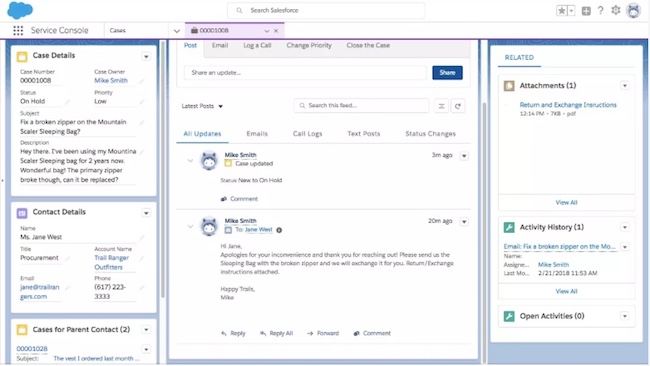Click View All under Attachments

[566, 203]
